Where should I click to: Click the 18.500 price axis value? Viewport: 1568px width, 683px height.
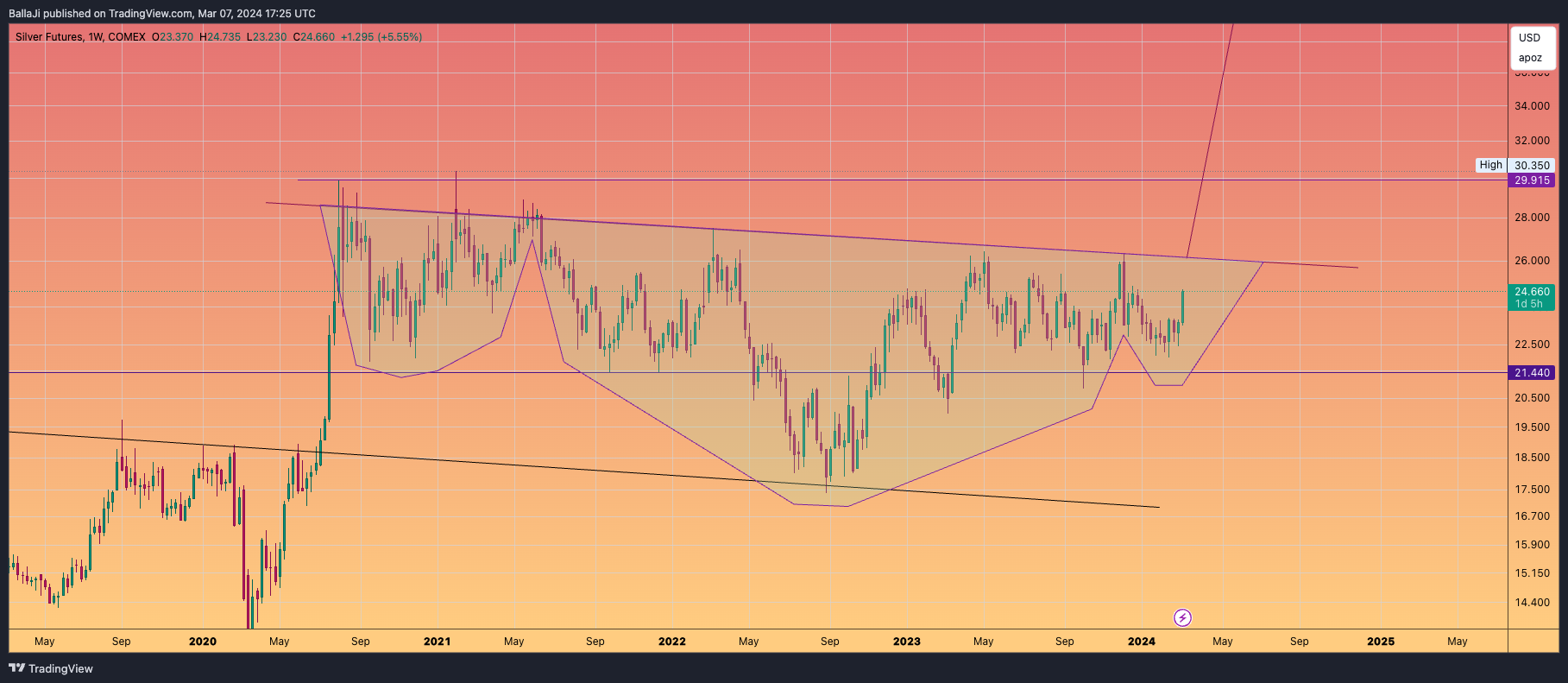click(x=1532, y=458)
